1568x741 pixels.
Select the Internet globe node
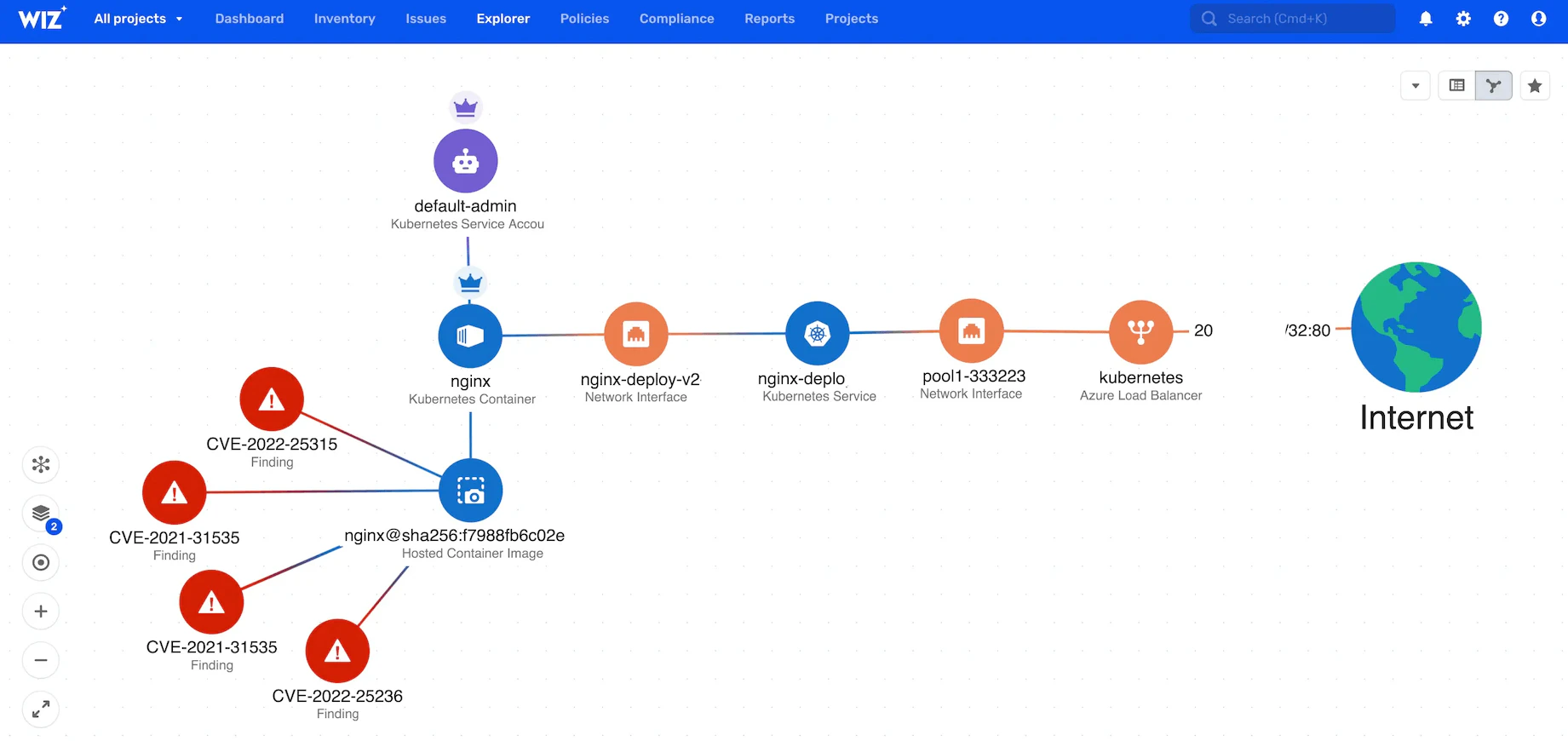click(x=1416, y=327)
